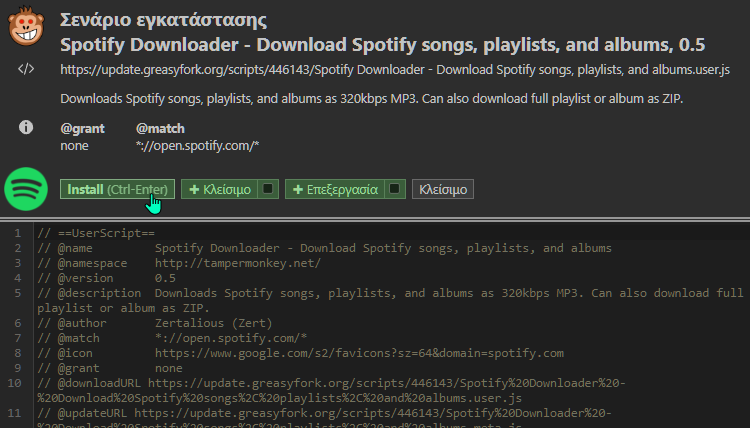Click the '// @downloadURL' code line

click(331, 391)
